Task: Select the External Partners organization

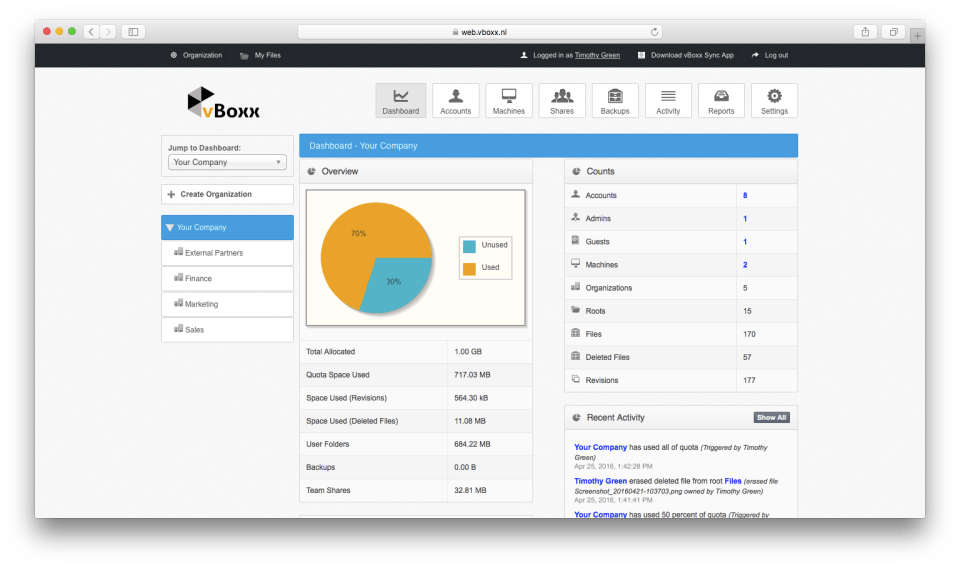Action: 227,253
